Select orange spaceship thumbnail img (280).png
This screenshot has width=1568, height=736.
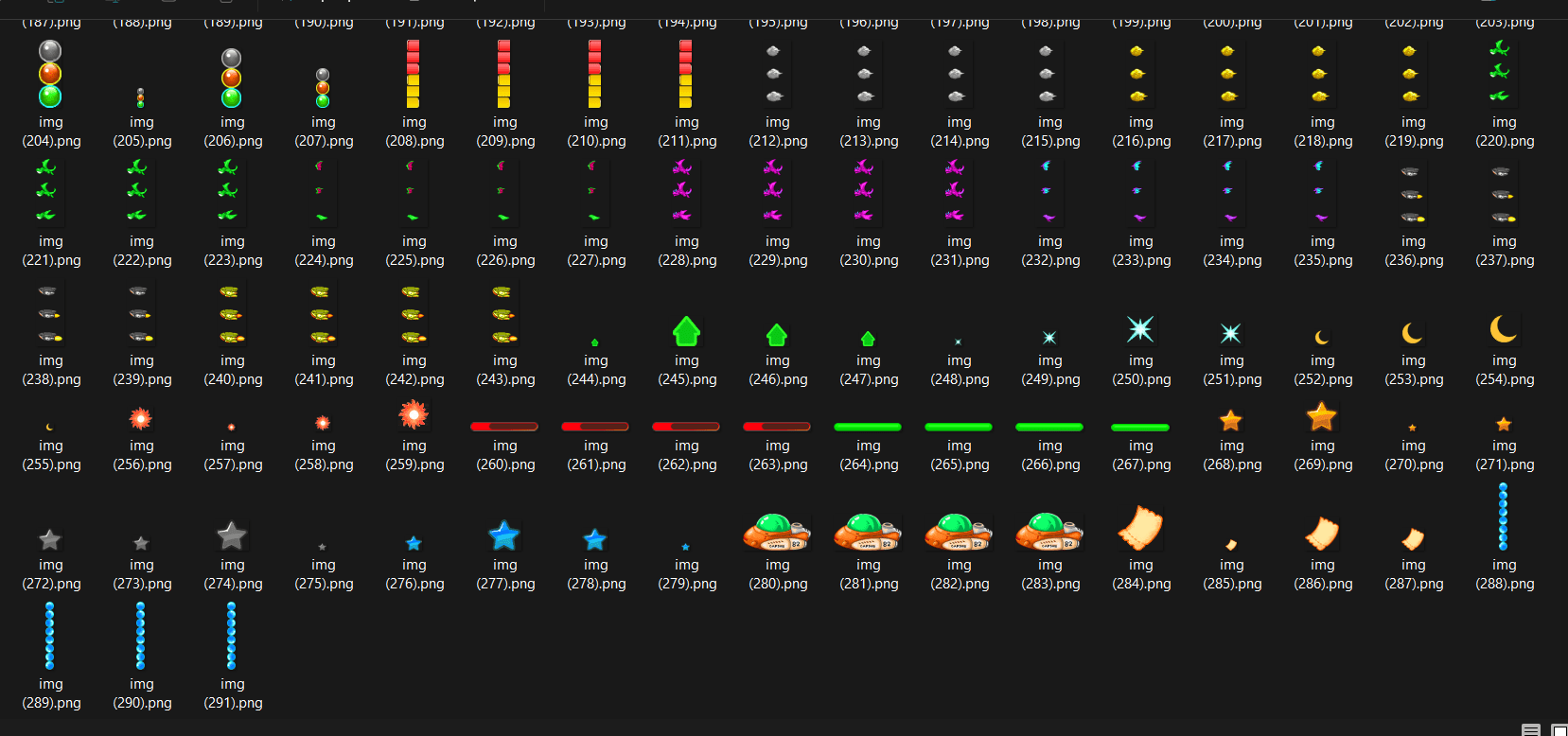coord(777,532)
